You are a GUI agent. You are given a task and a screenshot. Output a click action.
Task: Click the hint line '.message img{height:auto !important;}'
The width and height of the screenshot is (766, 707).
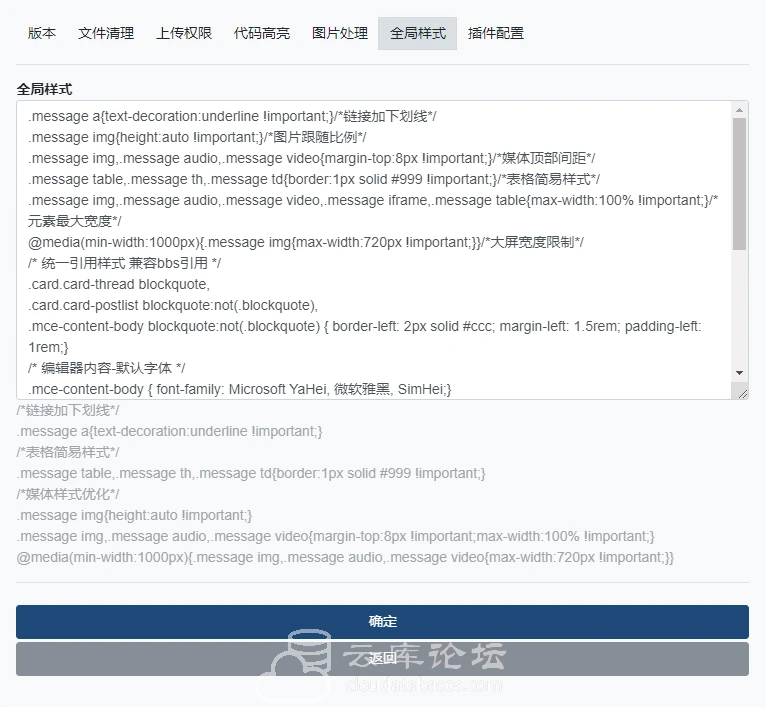point(134,515)
